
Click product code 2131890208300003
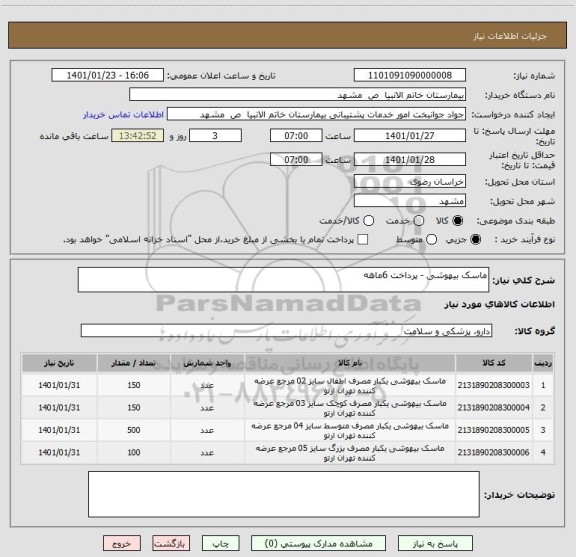click(494, 385)
